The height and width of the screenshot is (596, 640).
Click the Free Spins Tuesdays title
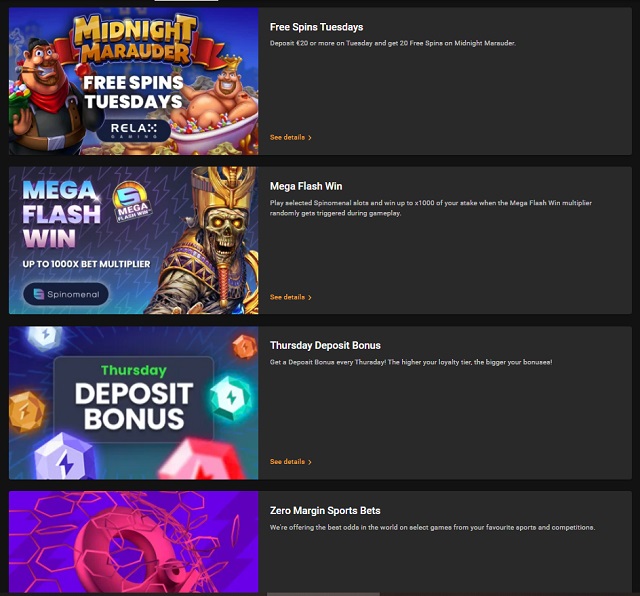tap(316, 27)
